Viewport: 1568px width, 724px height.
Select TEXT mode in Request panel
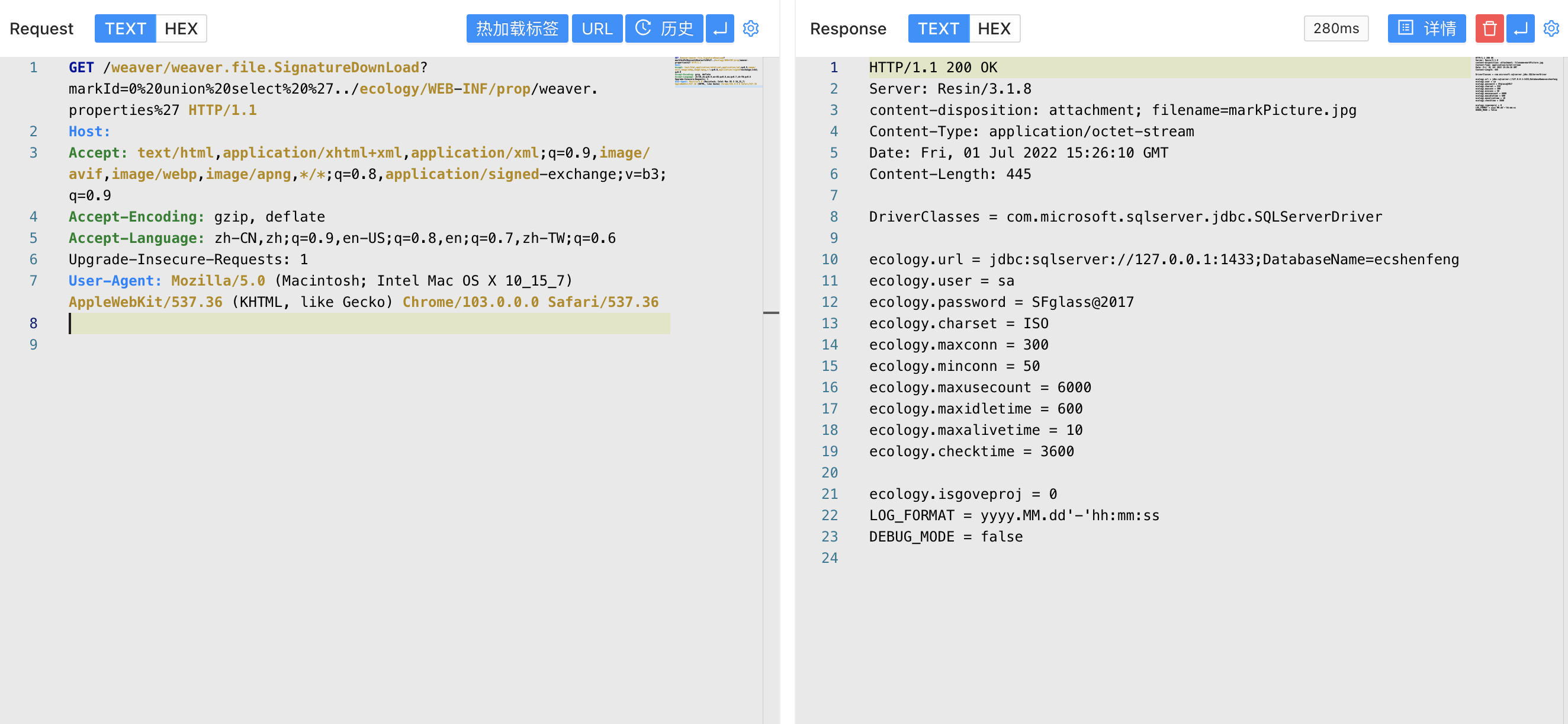[126, 28]
